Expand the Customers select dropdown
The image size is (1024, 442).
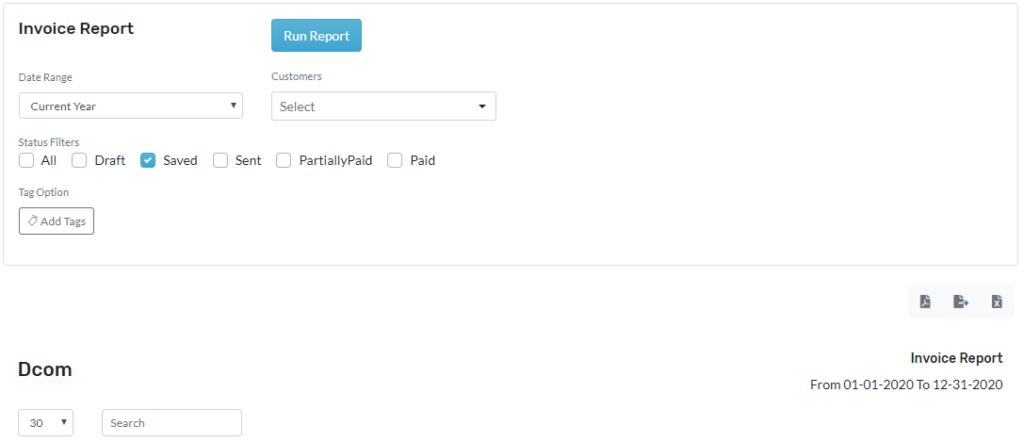click(x=383, y=106)
